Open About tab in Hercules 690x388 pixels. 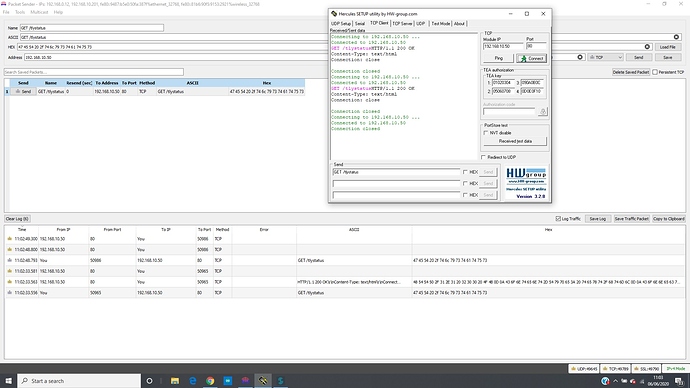pyautogui.click(x=459, y=24)
